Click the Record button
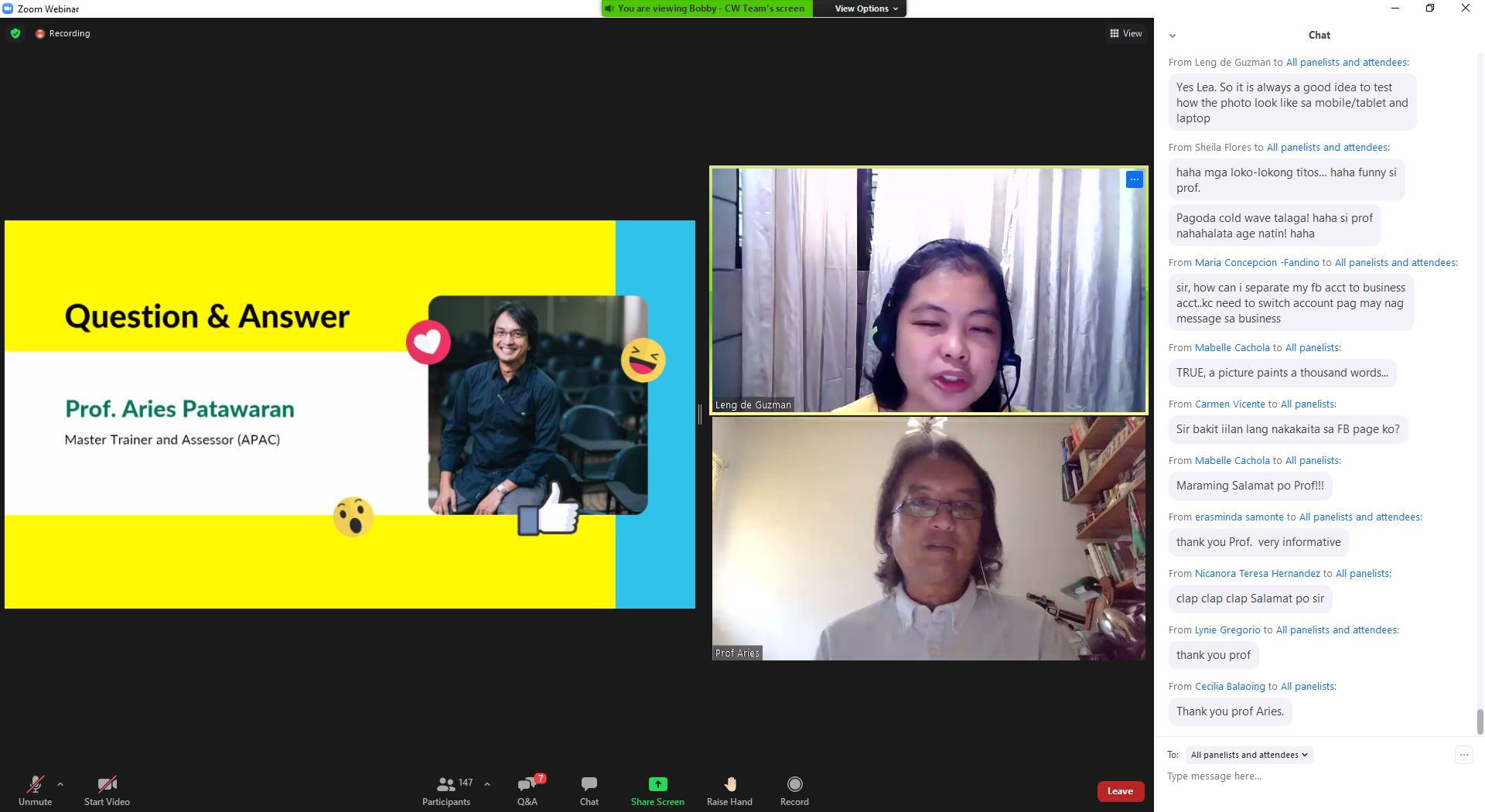 (x=794, y=791)
